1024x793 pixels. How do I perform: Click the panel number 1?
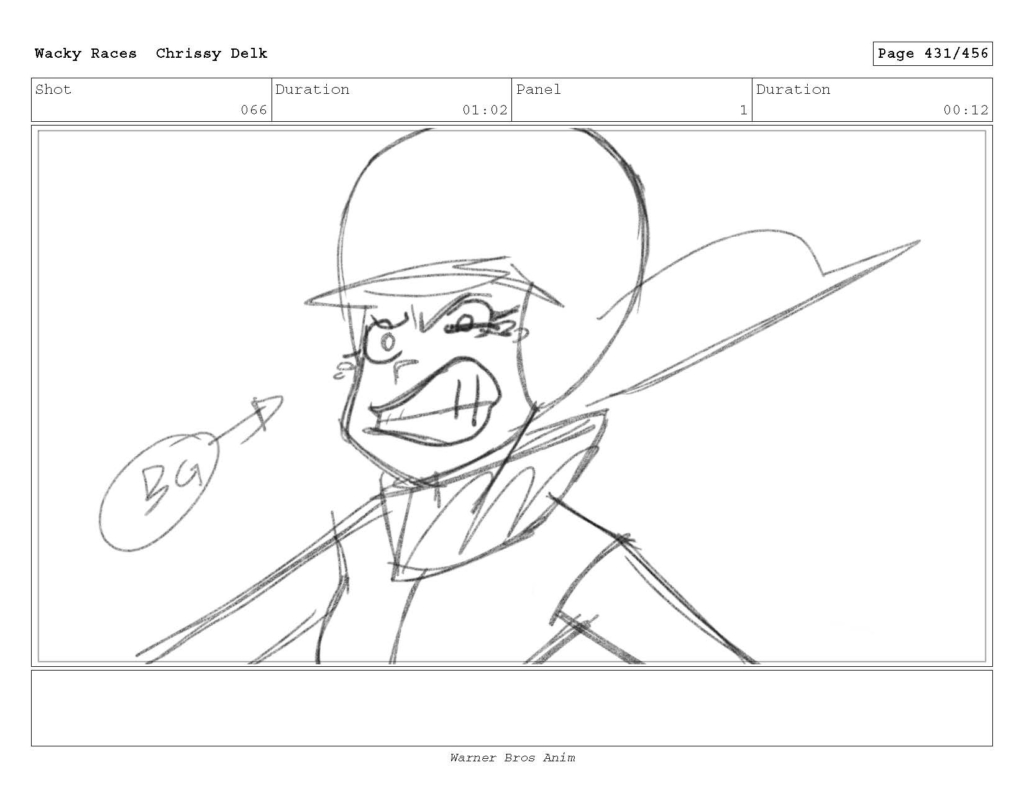[x=743, y=110]
